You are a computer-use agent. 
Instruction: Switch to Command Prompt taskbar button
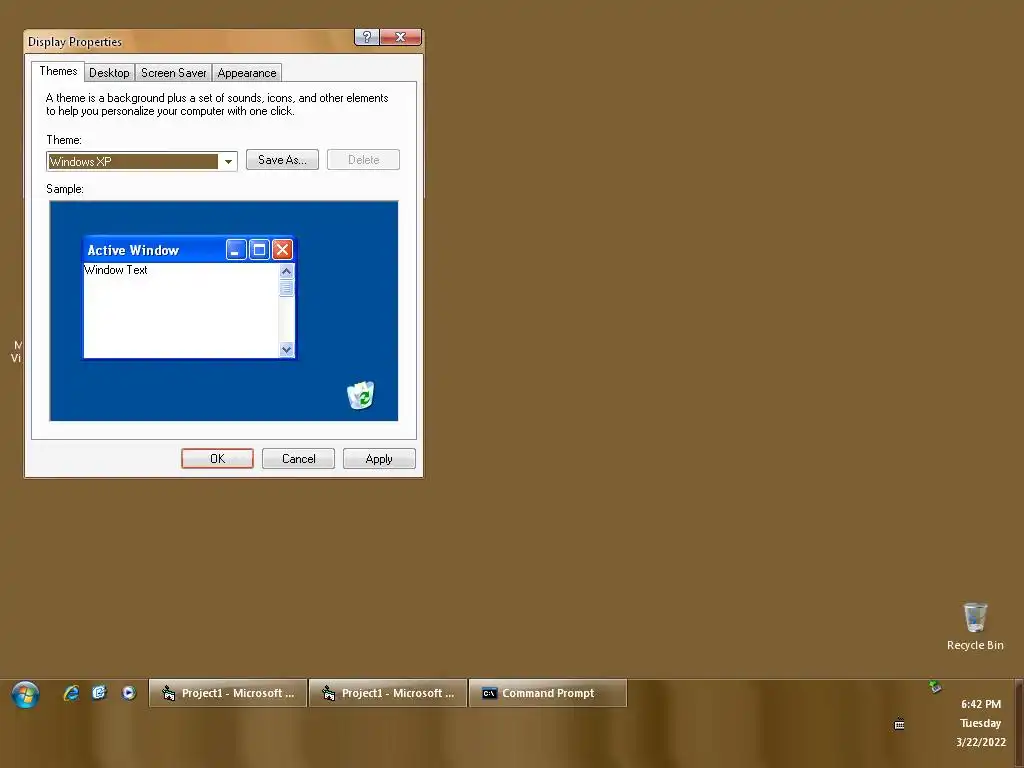(x=548, y=693)
